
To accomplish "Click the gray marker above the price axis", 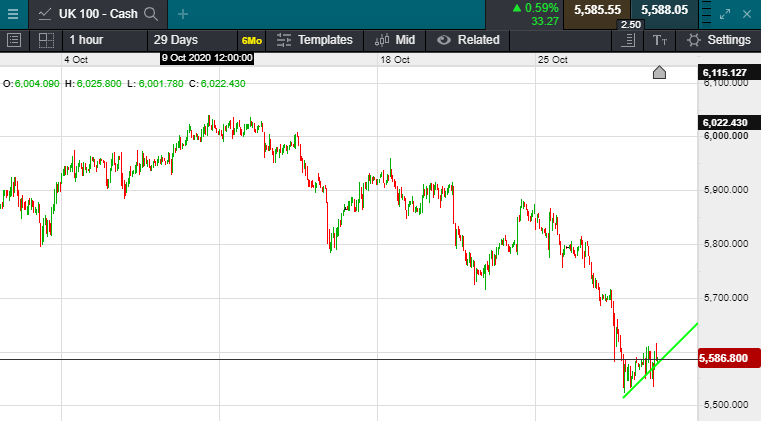I will (659, 72).
